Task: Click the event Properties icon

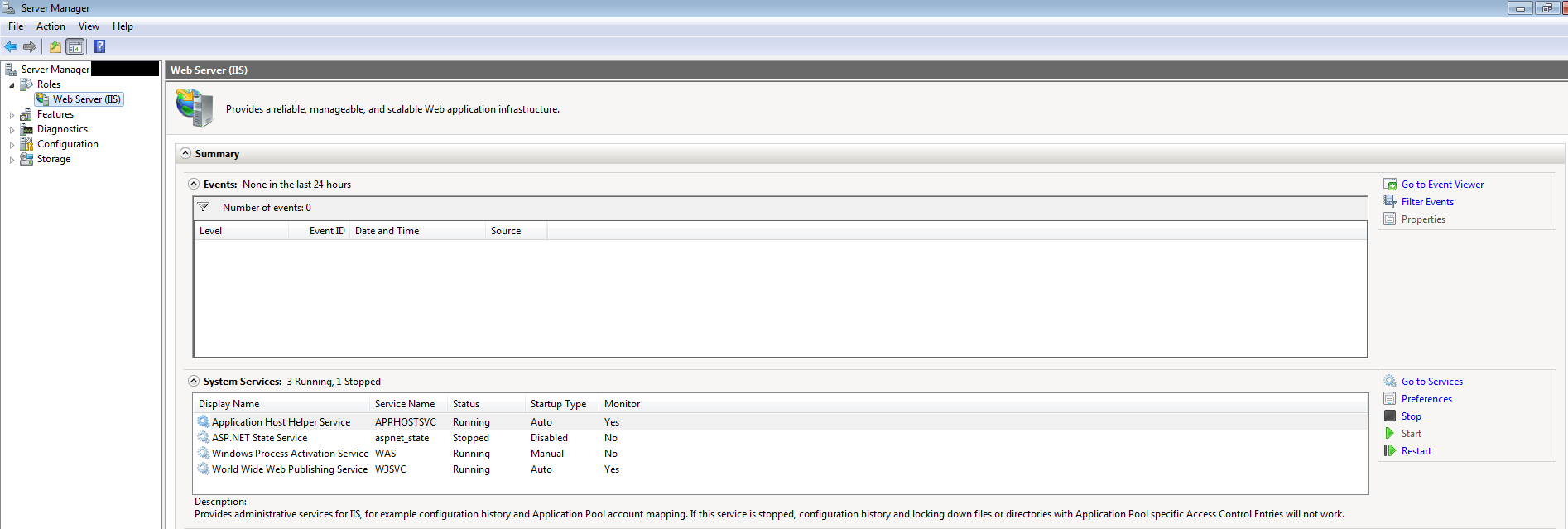Action: (x=1390, y=219)
